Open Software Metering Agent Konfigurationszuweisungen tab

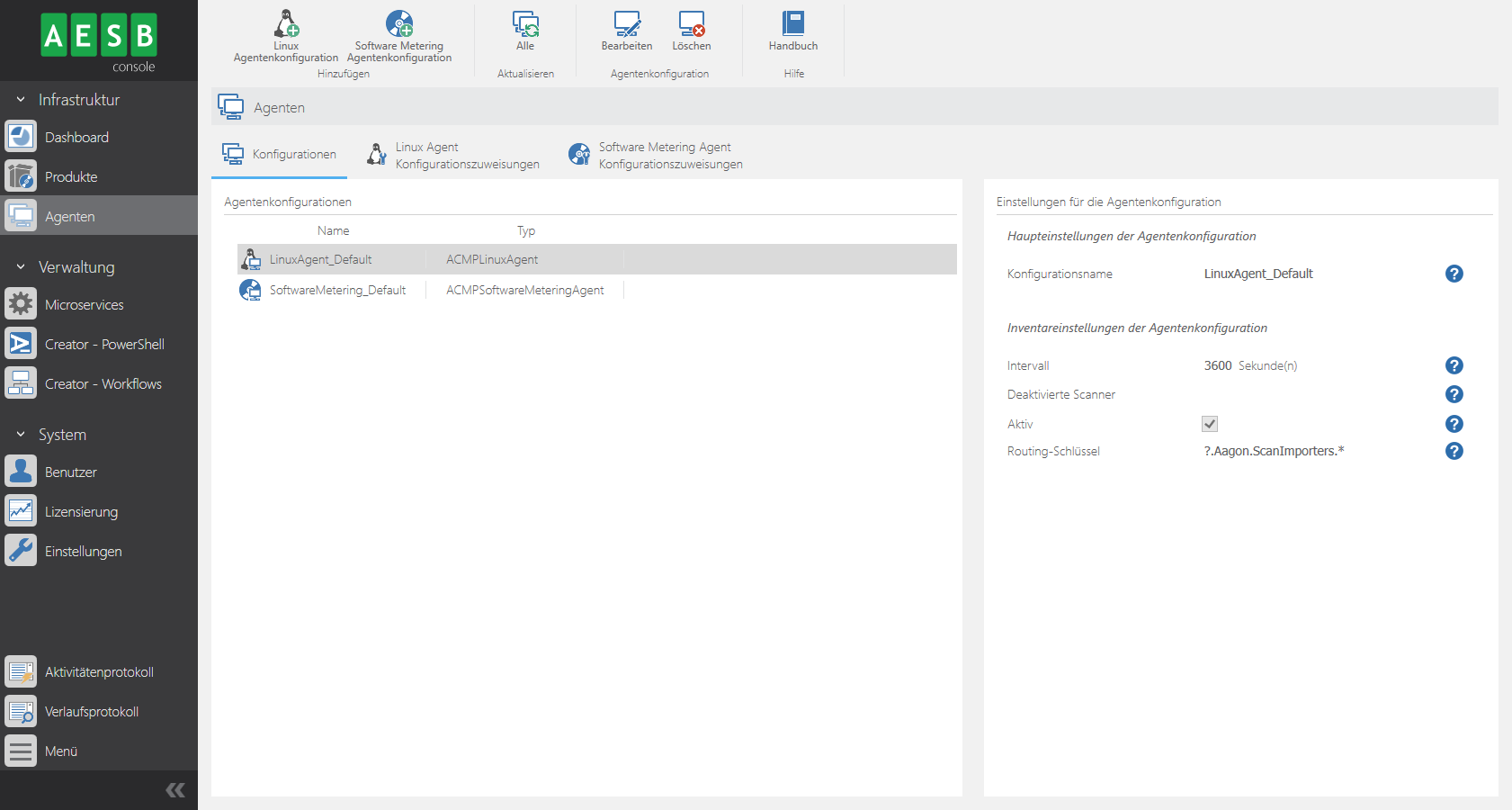coord(656,155)
